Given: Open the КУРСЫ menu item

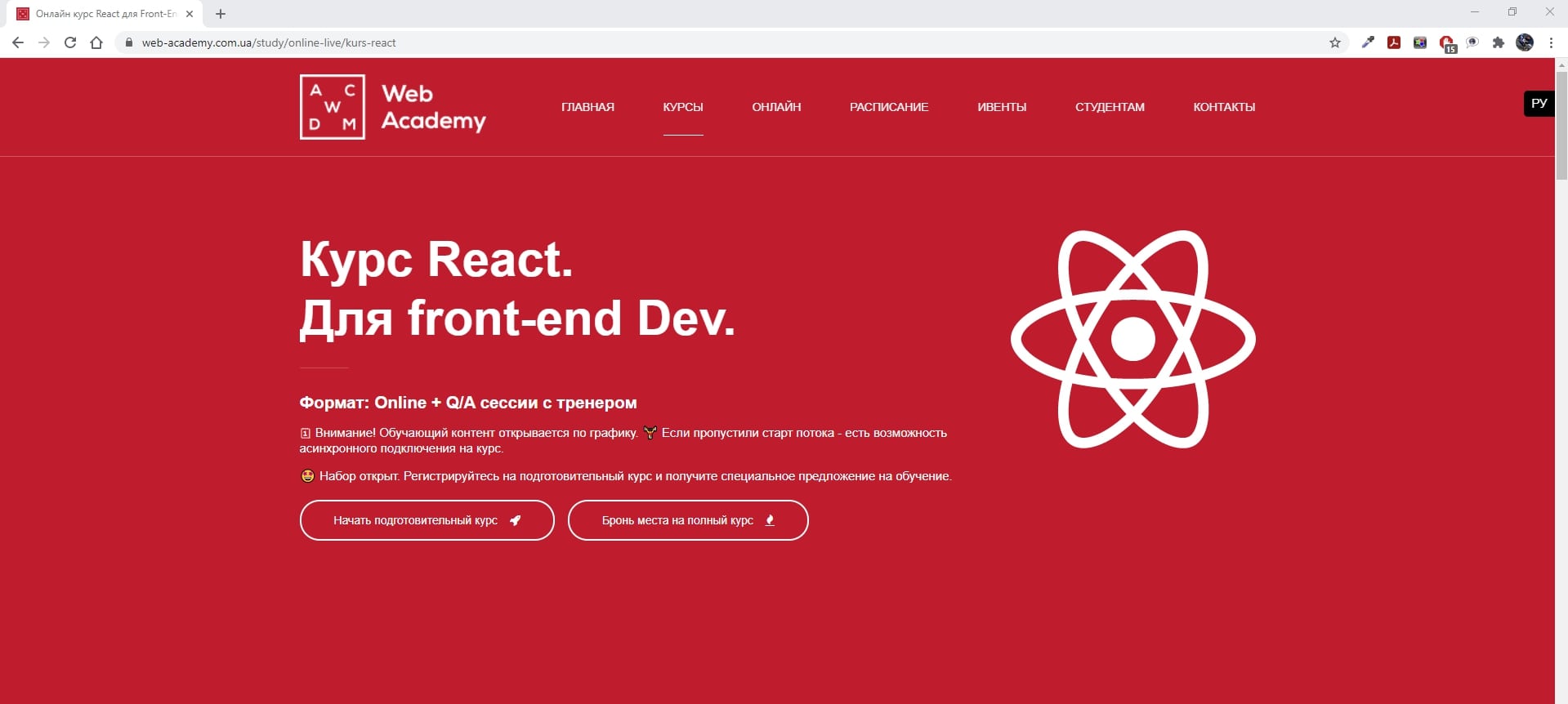Looking at the screenshot, I should (x=683, y=107).
